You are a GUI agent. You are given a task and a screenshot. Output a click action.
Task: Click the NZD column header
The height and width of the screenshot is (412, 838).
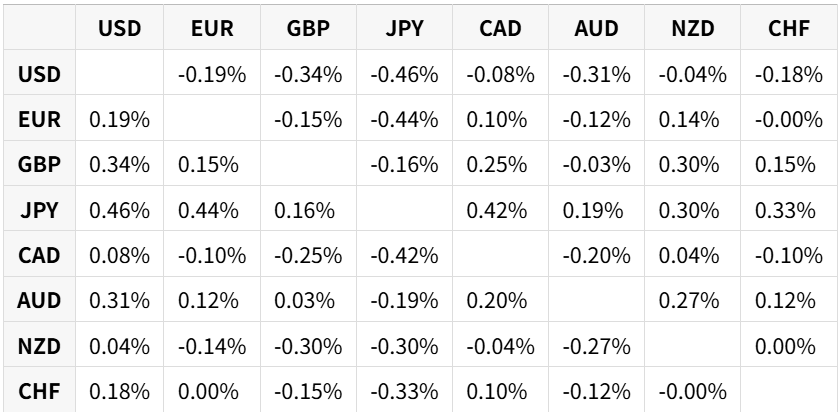pos(692,29)
